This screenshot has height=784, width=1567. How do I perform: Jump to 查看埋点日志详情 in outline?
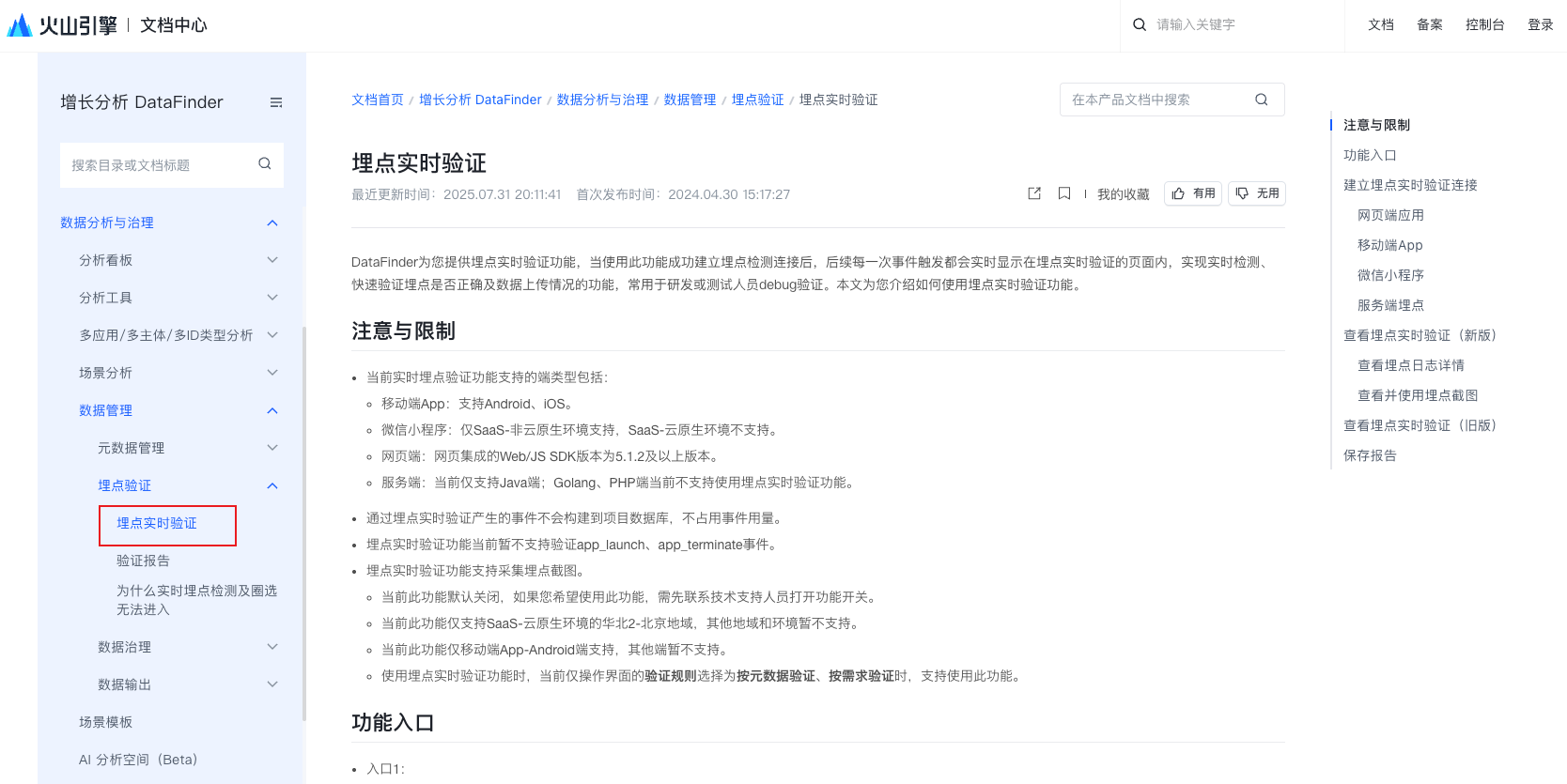[1411, 365]
